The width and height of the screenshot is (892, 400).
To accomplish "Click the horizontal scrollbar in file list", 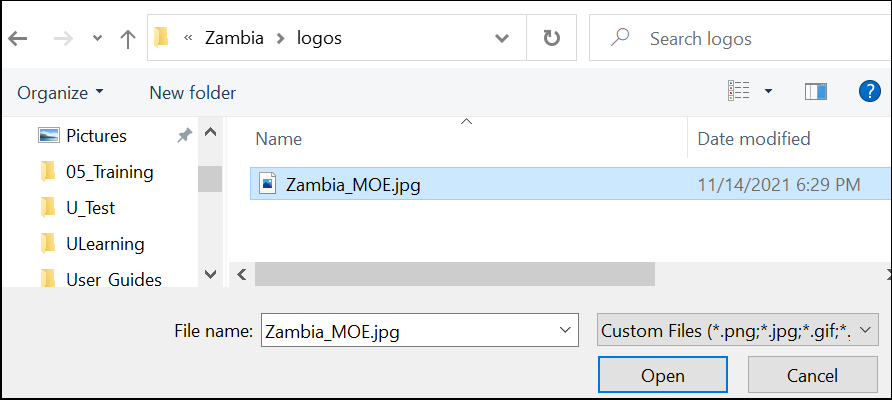I will pyautogui.click(x=455, y=274).
